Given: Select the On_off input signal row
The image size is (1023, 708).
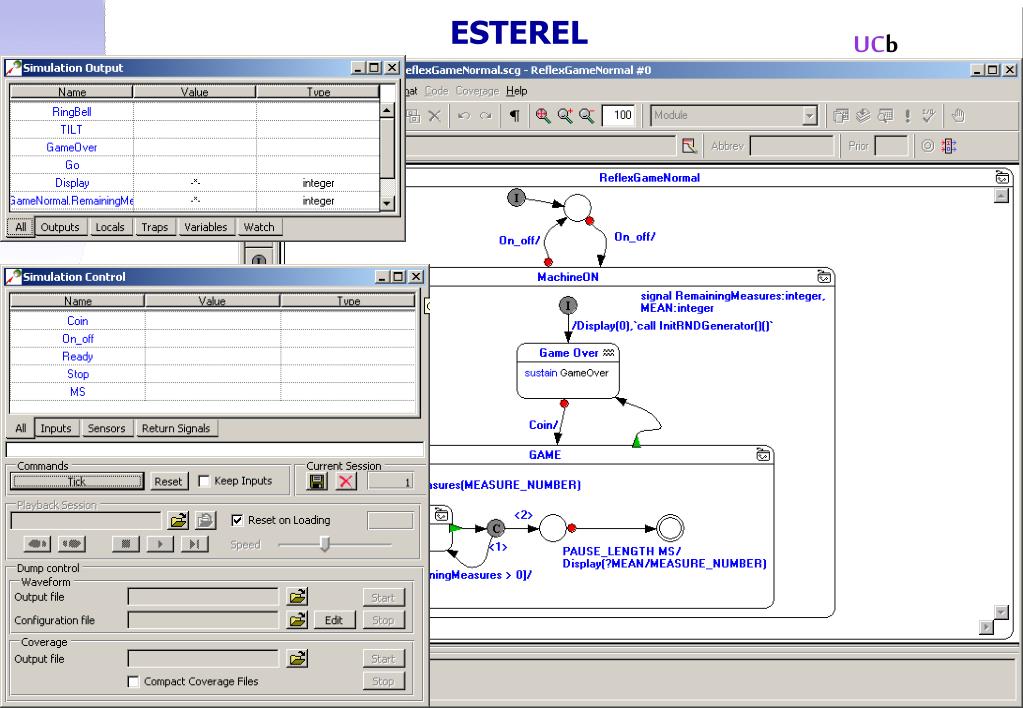Looking at the screenshot, I should pos(213,339).
